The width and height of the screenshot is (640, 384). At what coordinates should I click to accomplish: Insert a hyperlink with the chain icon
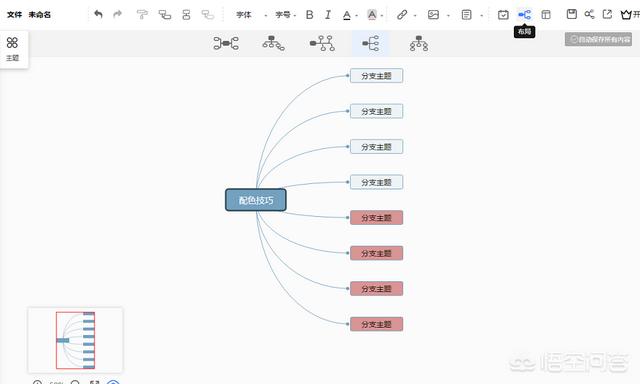point(402,15)
